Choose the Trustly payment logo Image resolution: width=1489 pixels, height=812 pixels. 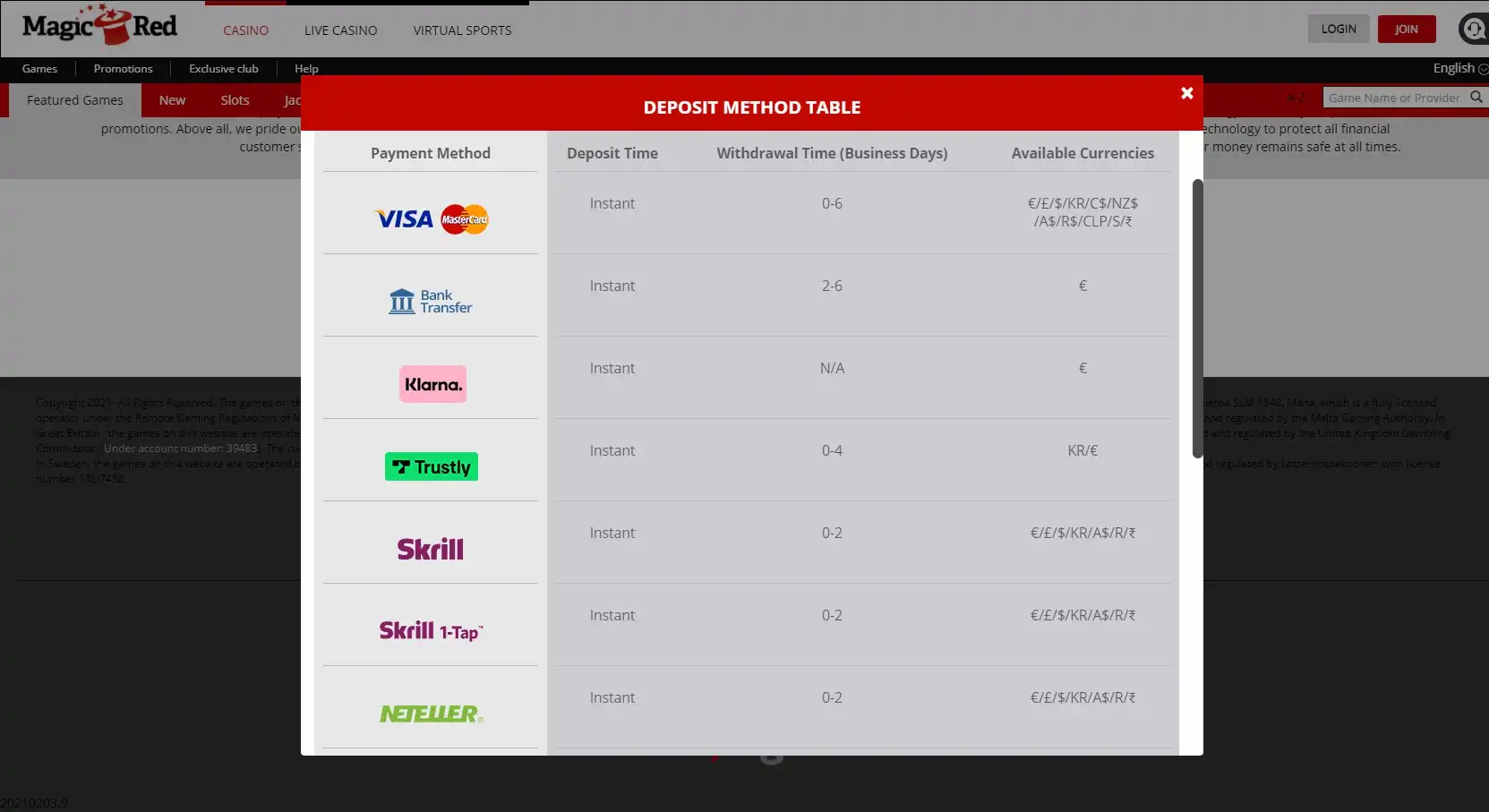click(431, 466)
